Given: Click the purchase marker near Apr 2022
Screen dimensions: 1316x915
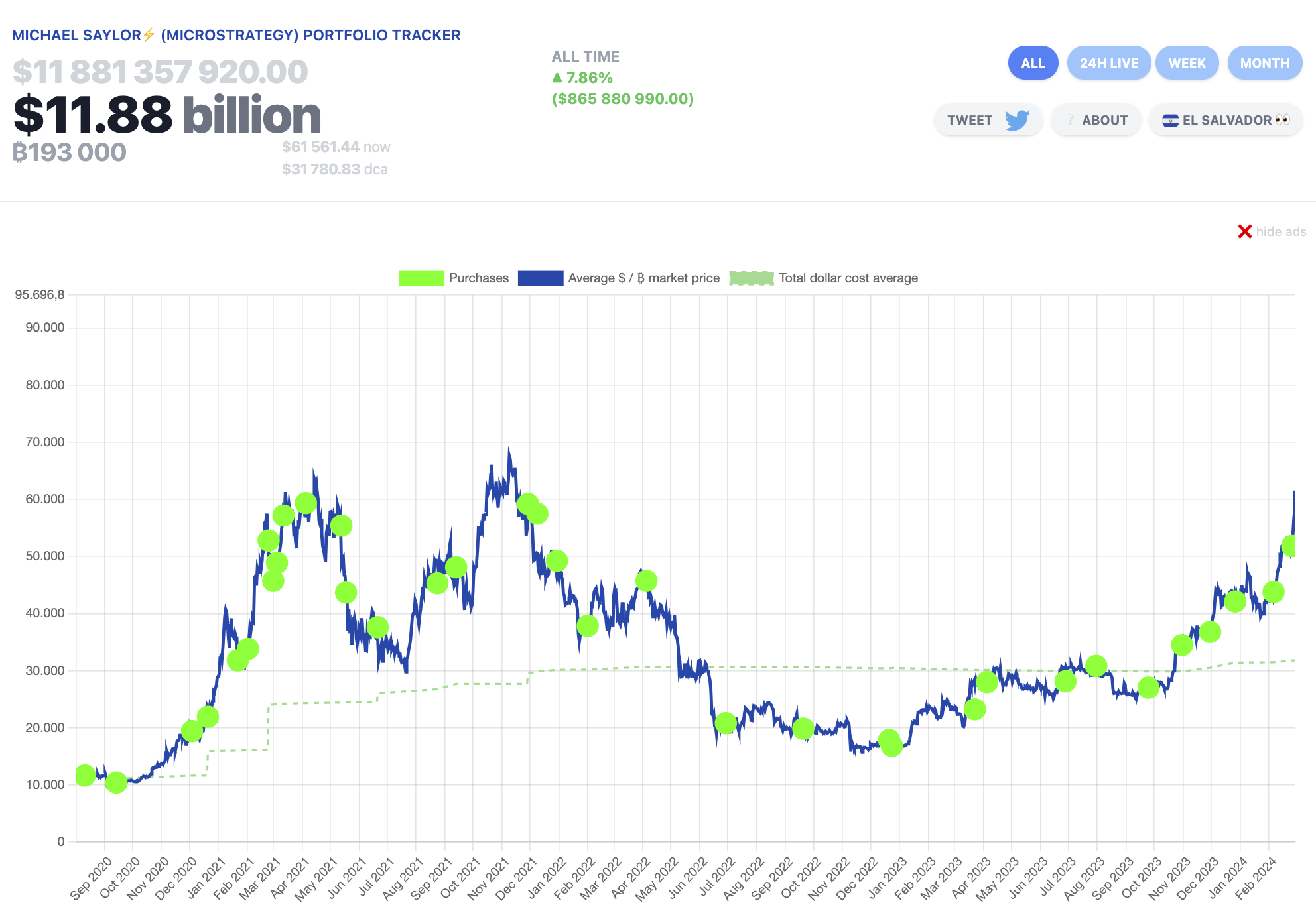Looking at the screenshot, I should pos(646,581).
